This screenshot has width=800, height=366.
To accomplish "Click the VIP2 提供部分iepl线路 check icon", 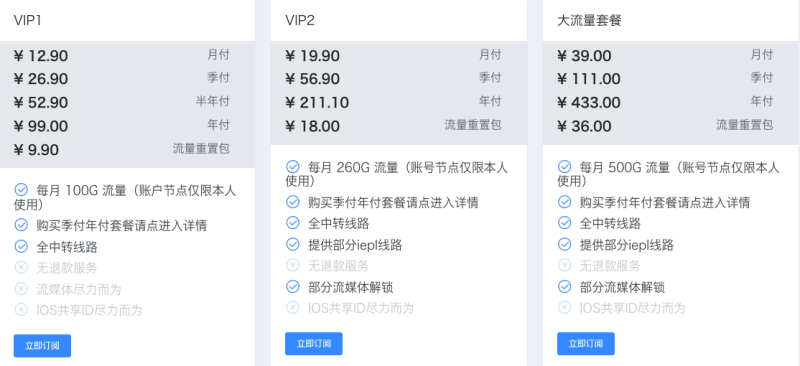I will point(292,245).
